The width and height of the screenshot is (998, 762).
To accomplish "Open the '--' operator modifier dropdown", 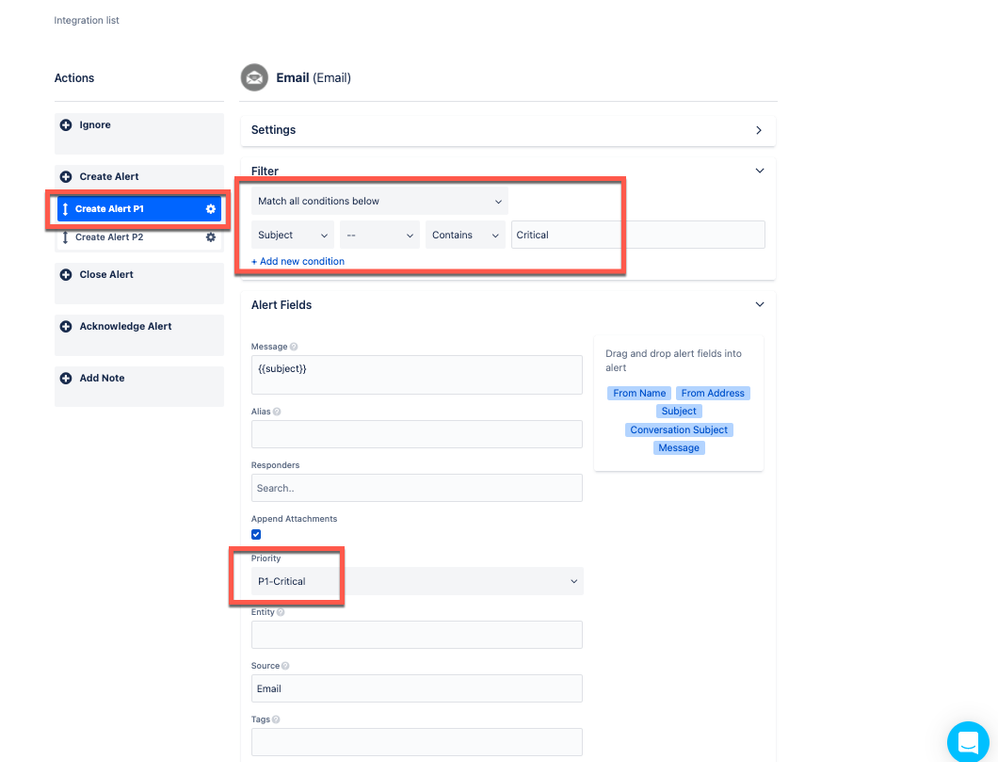I will coord(380,235).
